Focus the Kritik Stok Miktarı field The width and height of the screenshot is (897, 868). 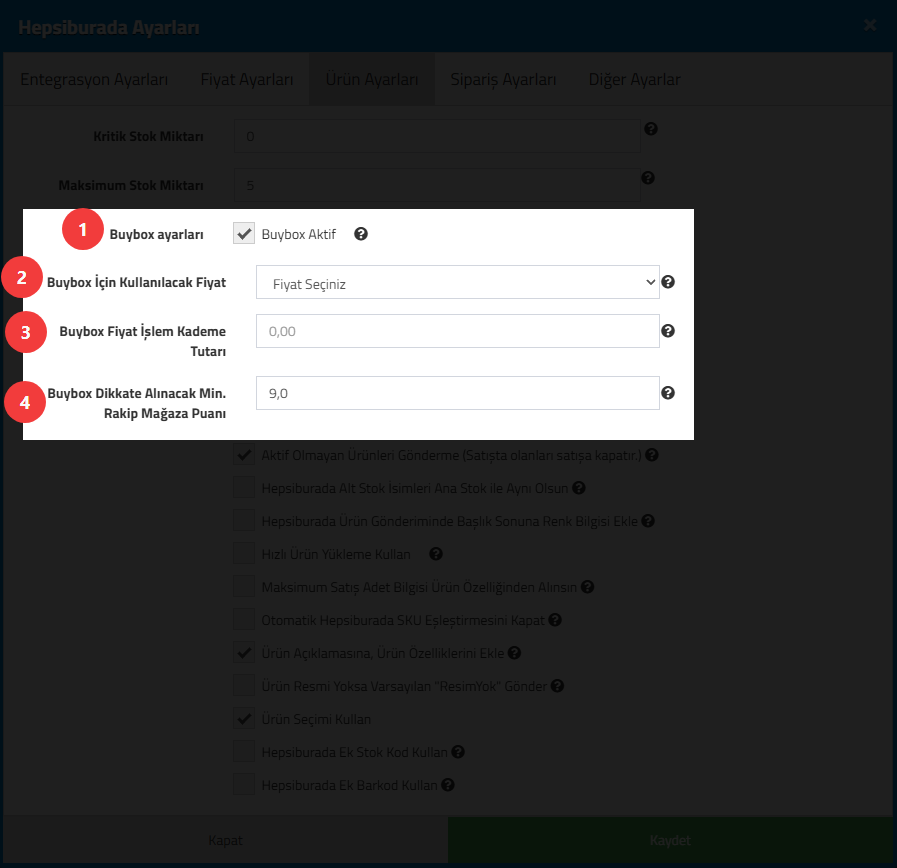pos(437,136)
